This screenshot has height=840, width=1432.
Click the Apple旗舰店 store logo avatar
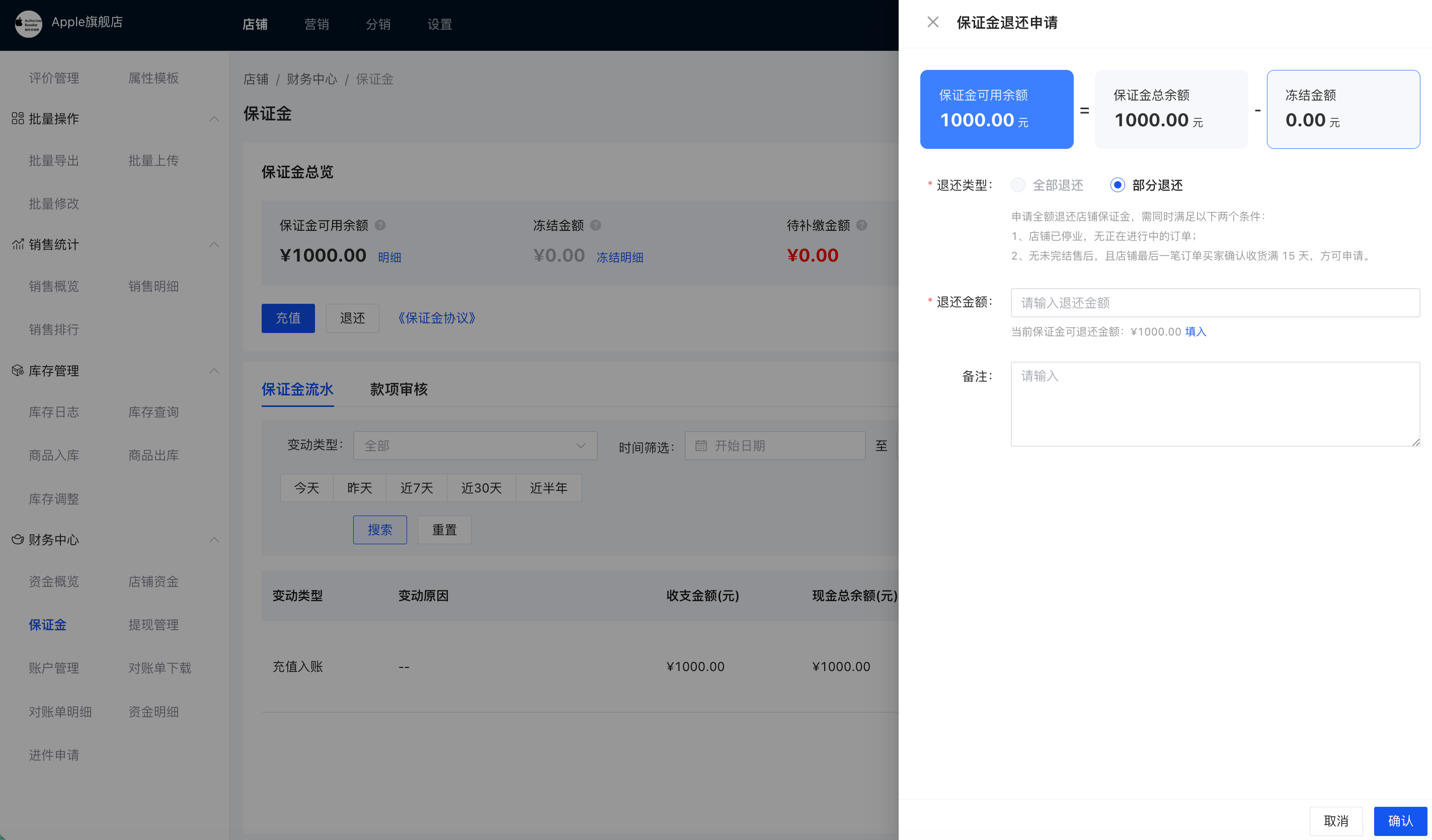[x=28, y=24]
